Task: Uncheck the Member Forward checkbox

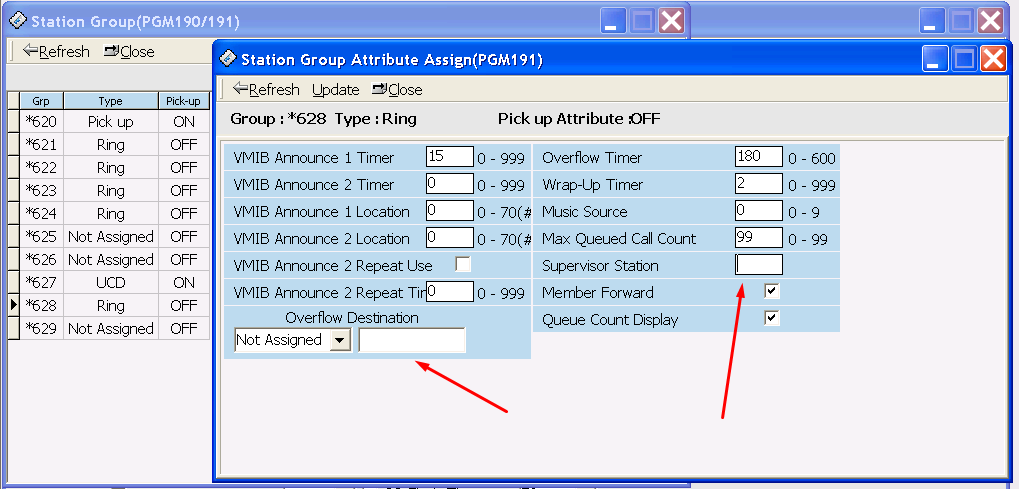Action: [772, 292]
